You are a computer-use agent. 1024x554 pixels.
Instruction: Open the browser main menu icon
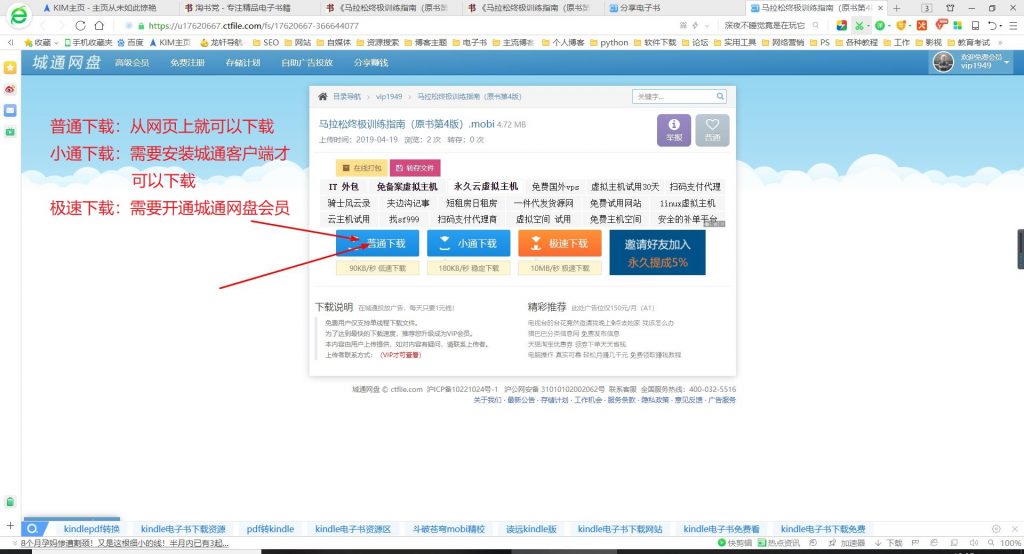pos(1013,25)
